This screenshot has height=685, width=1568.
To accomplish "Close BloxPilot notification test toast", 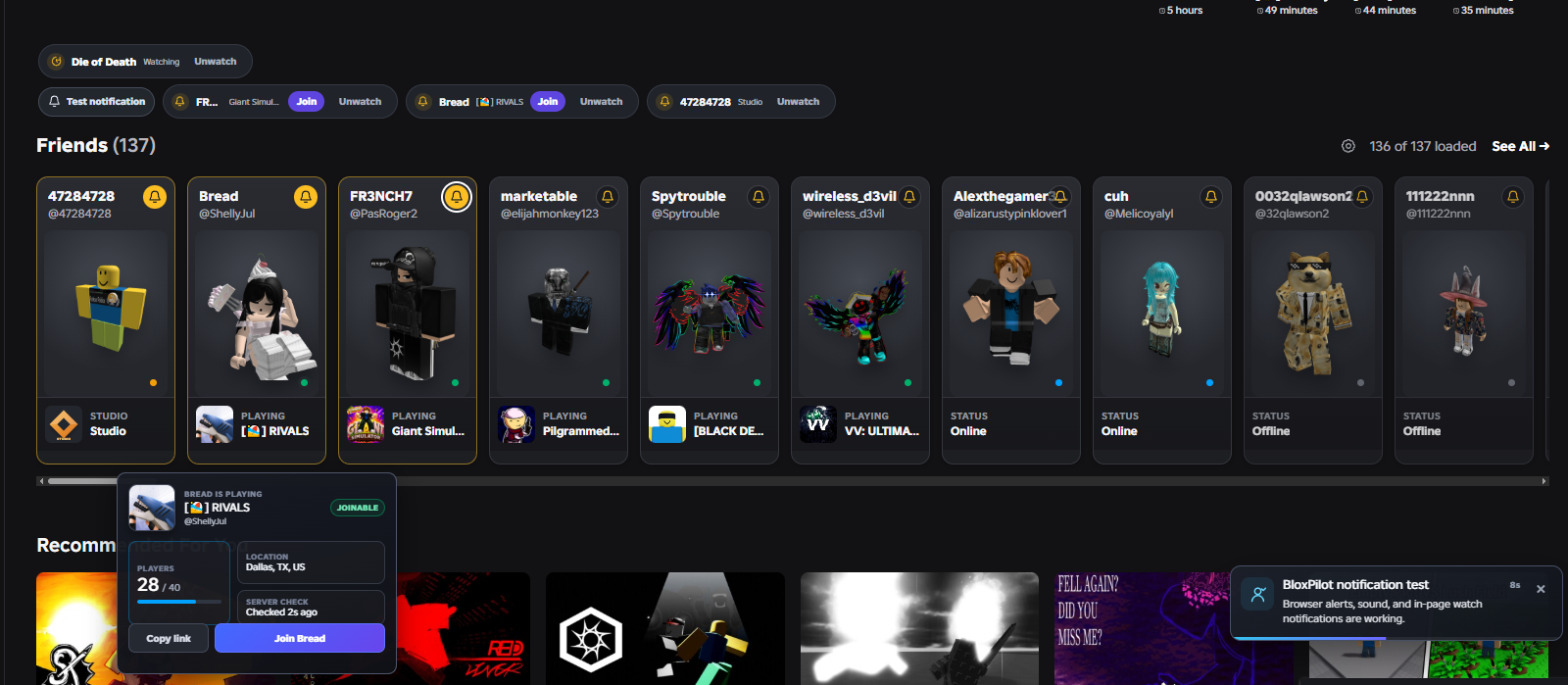I will click(x=1541, y=589).
